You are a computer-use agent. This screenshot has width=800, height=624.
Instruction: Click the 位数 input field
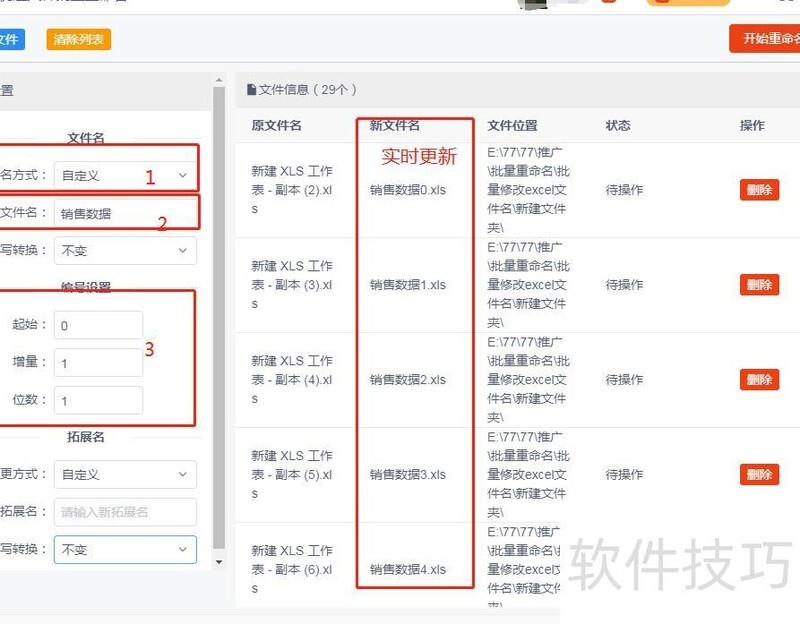pyautogui.click(x=98, y=400)
